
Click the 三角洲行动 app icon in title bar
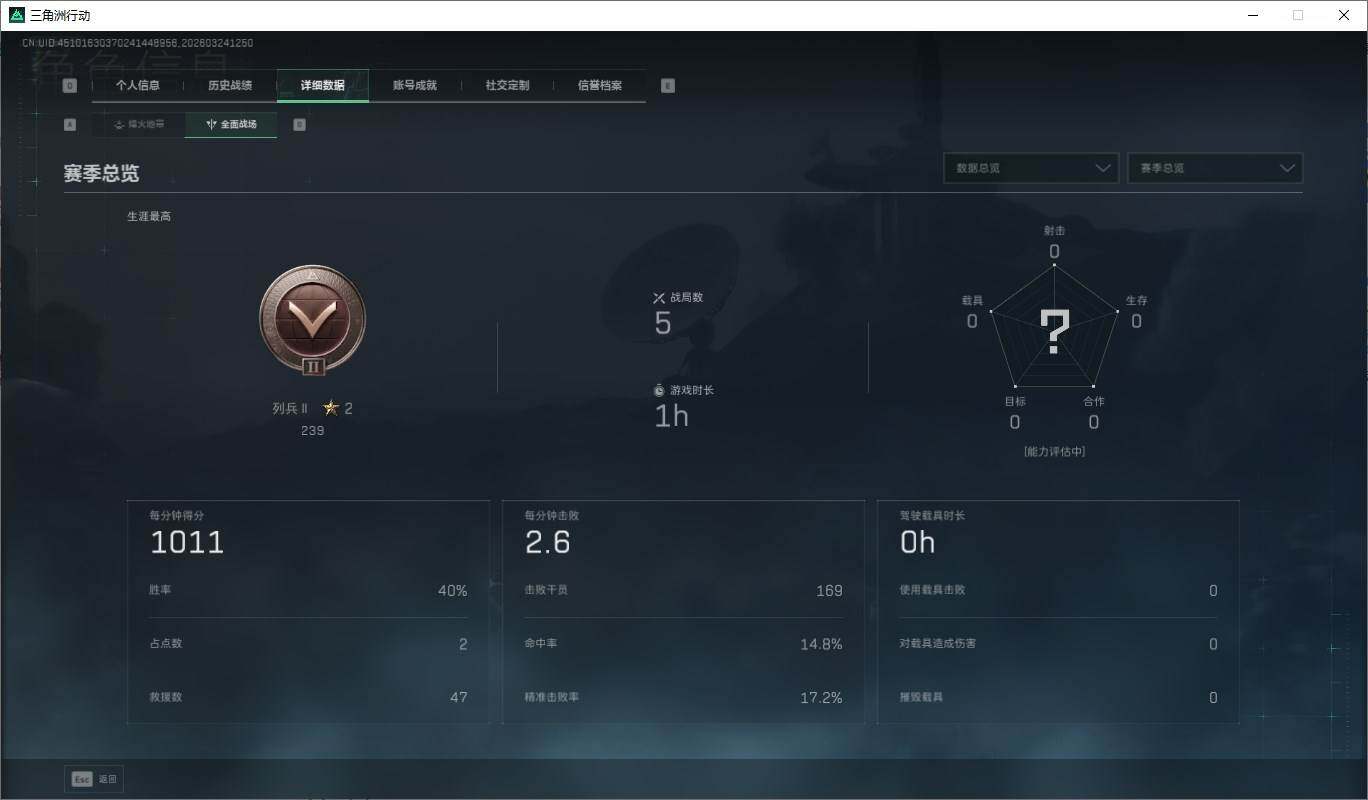coord(16,15)
